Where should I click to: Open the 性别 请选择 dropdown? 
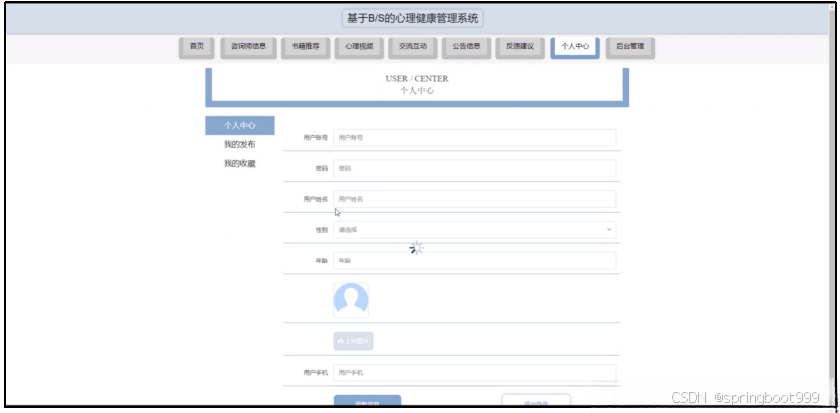pos(475,230)
